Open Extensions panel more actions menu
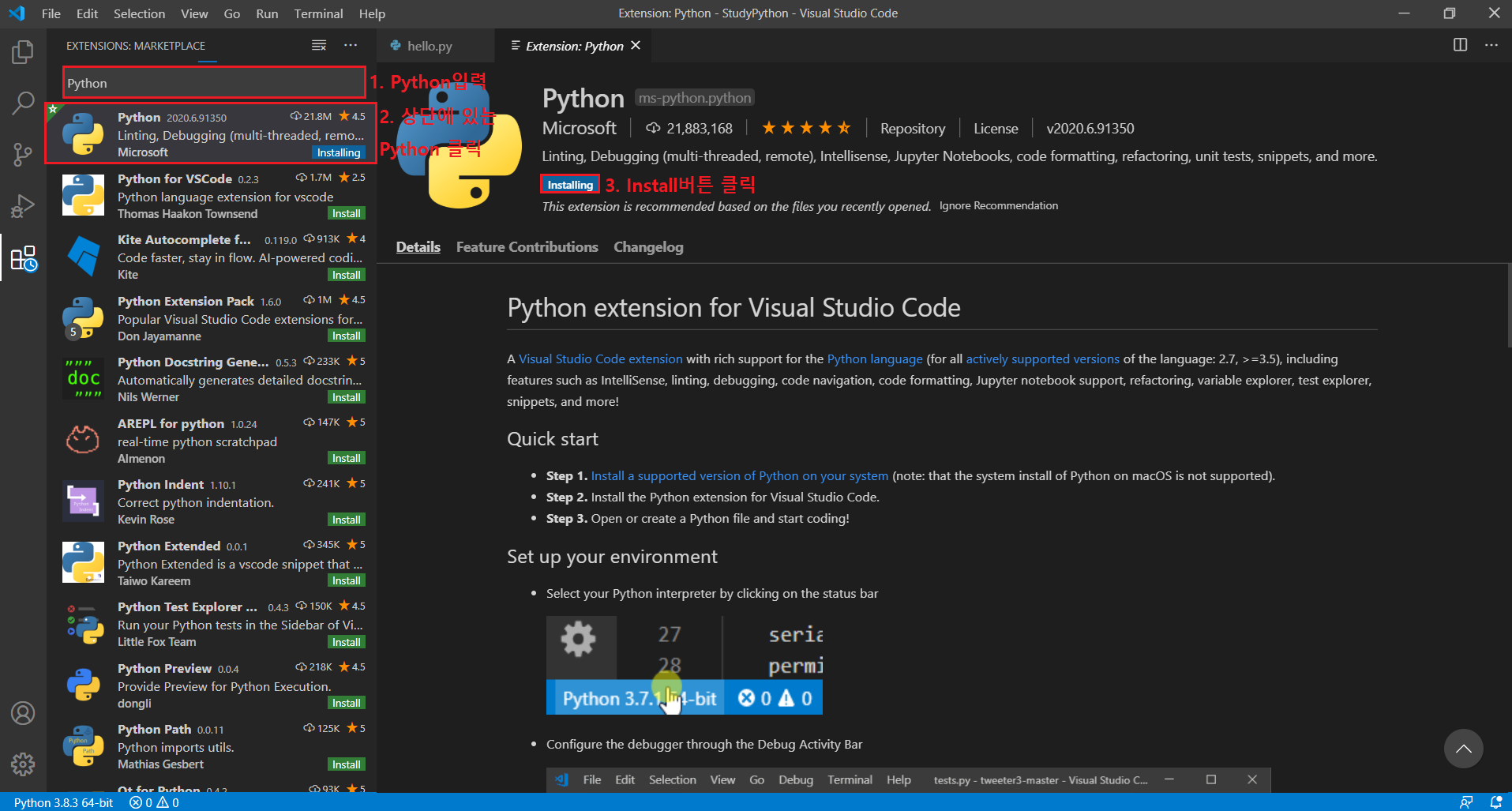Screen dimensions: 1512x811 (x=351, y=46)
